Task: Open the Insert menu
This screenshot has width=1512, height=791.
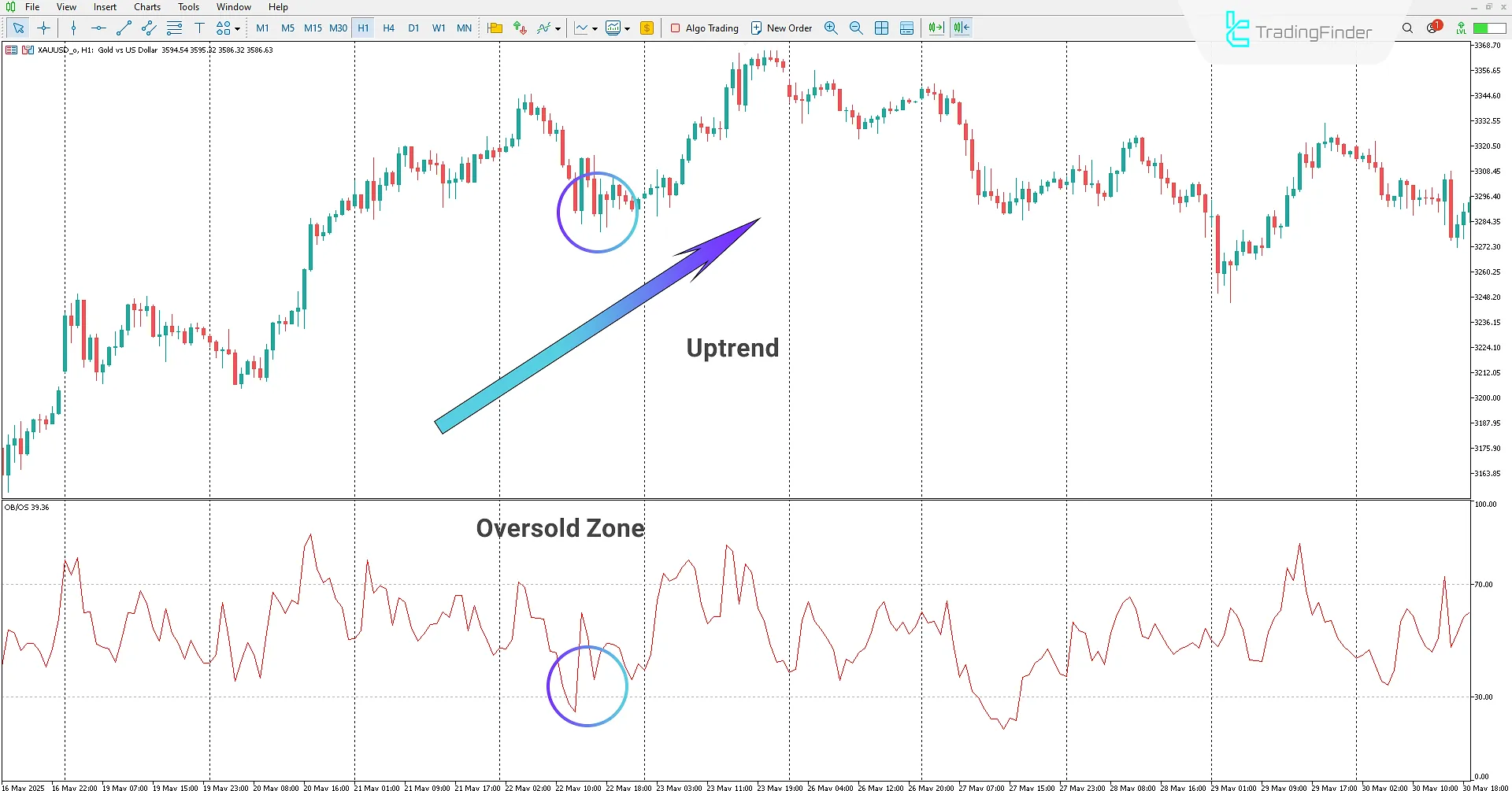Action: [x=105, y=7]
